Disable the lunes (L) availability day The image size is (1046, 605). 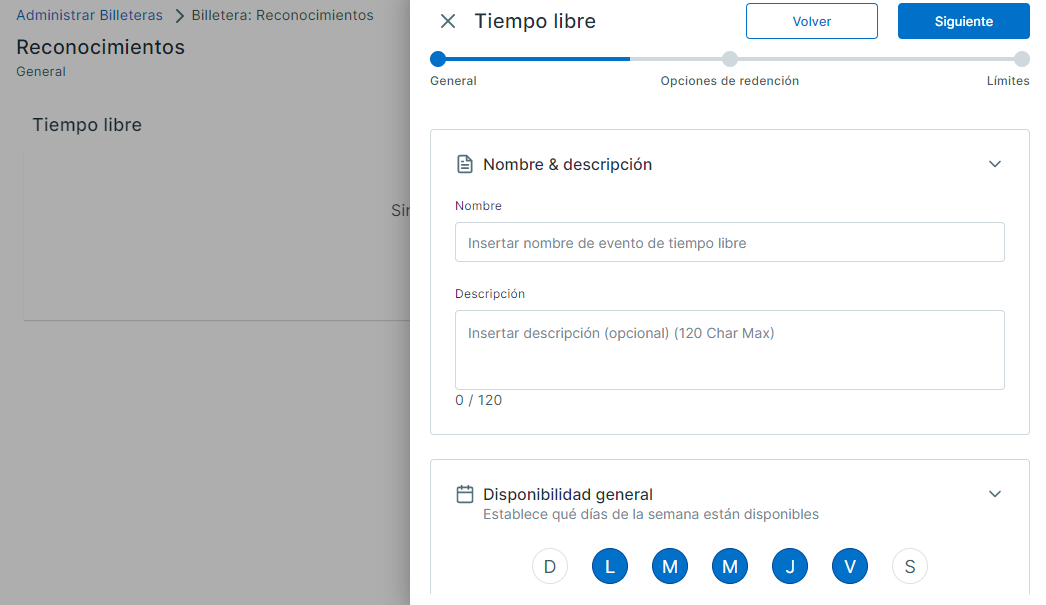[610, 566]
